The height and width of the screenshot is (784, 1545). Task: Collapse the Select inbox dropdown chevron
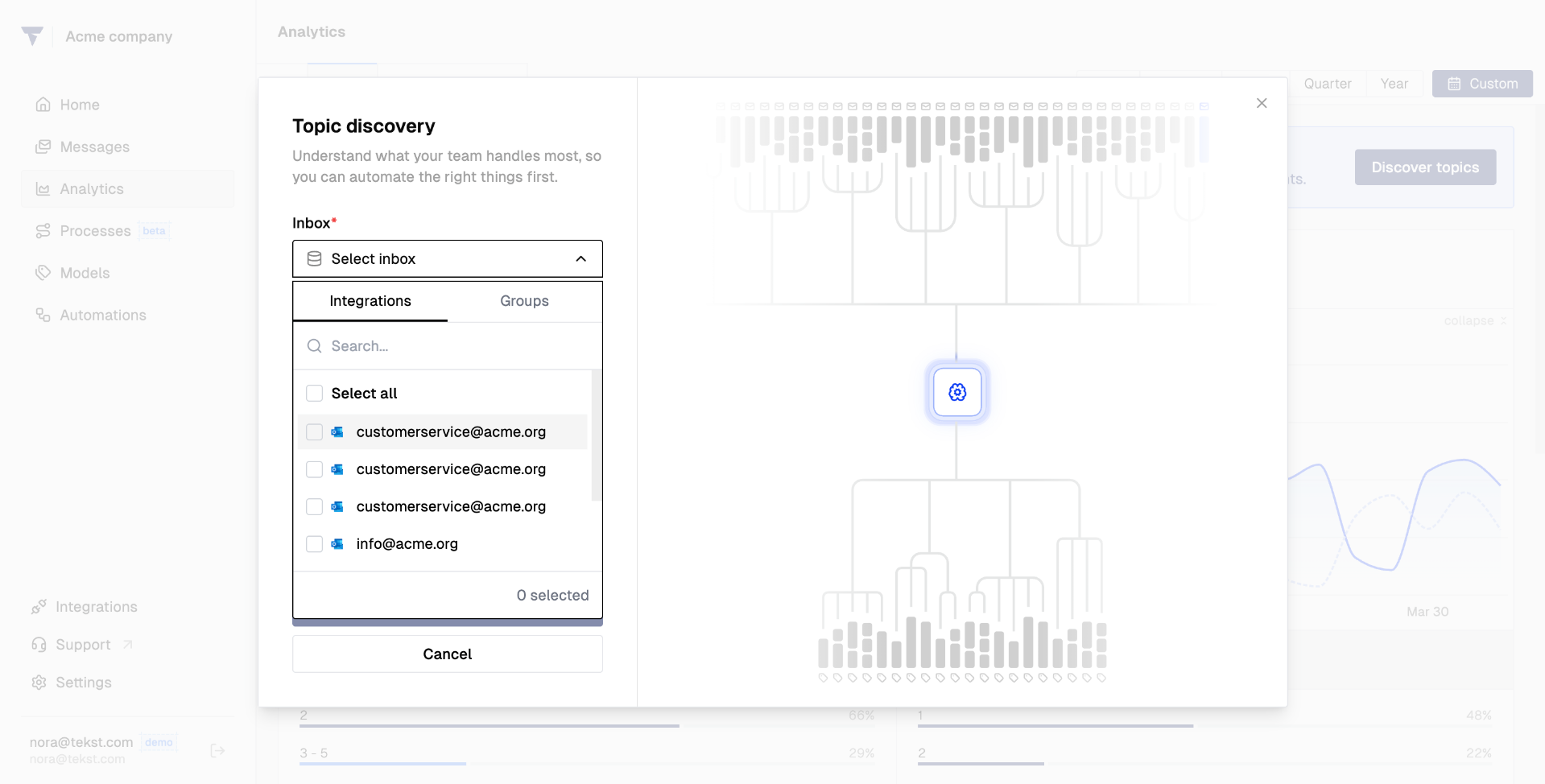[x=581, y=258]
